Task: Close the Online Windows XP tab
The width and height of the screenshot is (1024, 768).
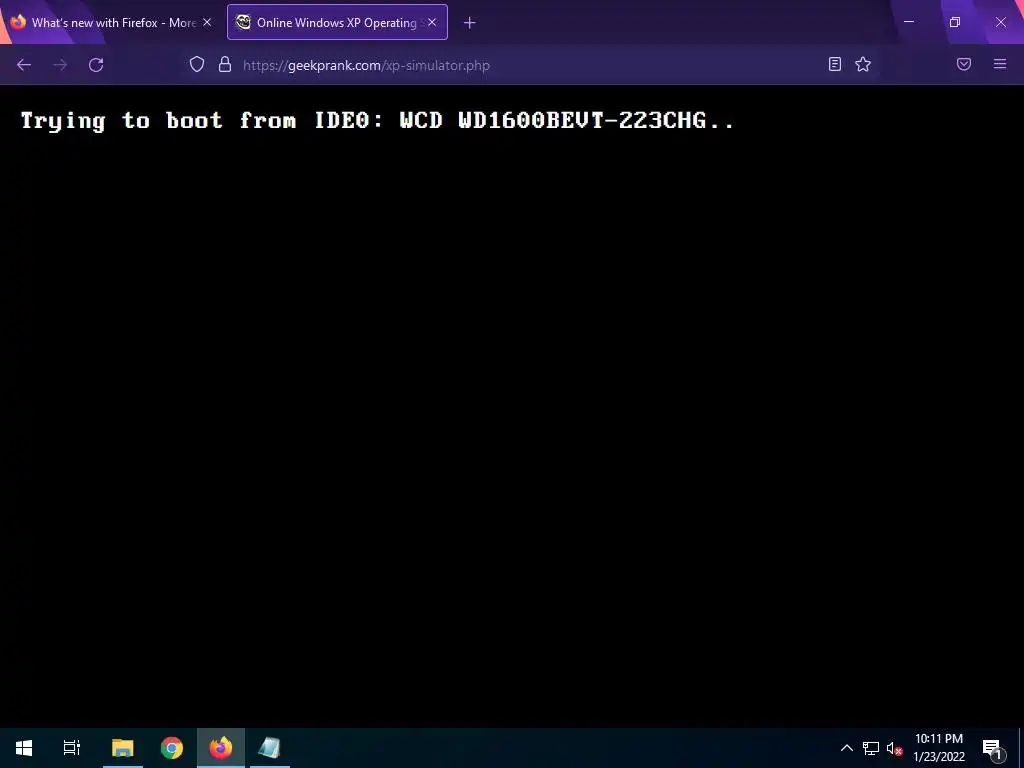Action: coord(432,22)
